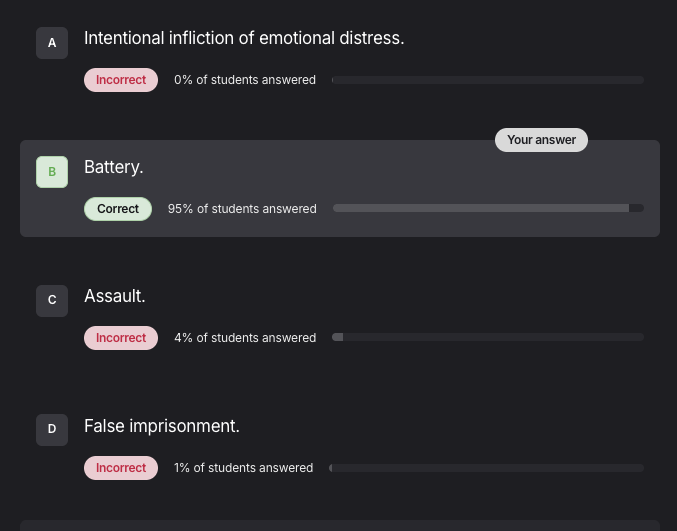This screenshot has height=531, width=677.
Task: Choose the 'False imprisonment.' answer option
Action: (x=162, y=426)
